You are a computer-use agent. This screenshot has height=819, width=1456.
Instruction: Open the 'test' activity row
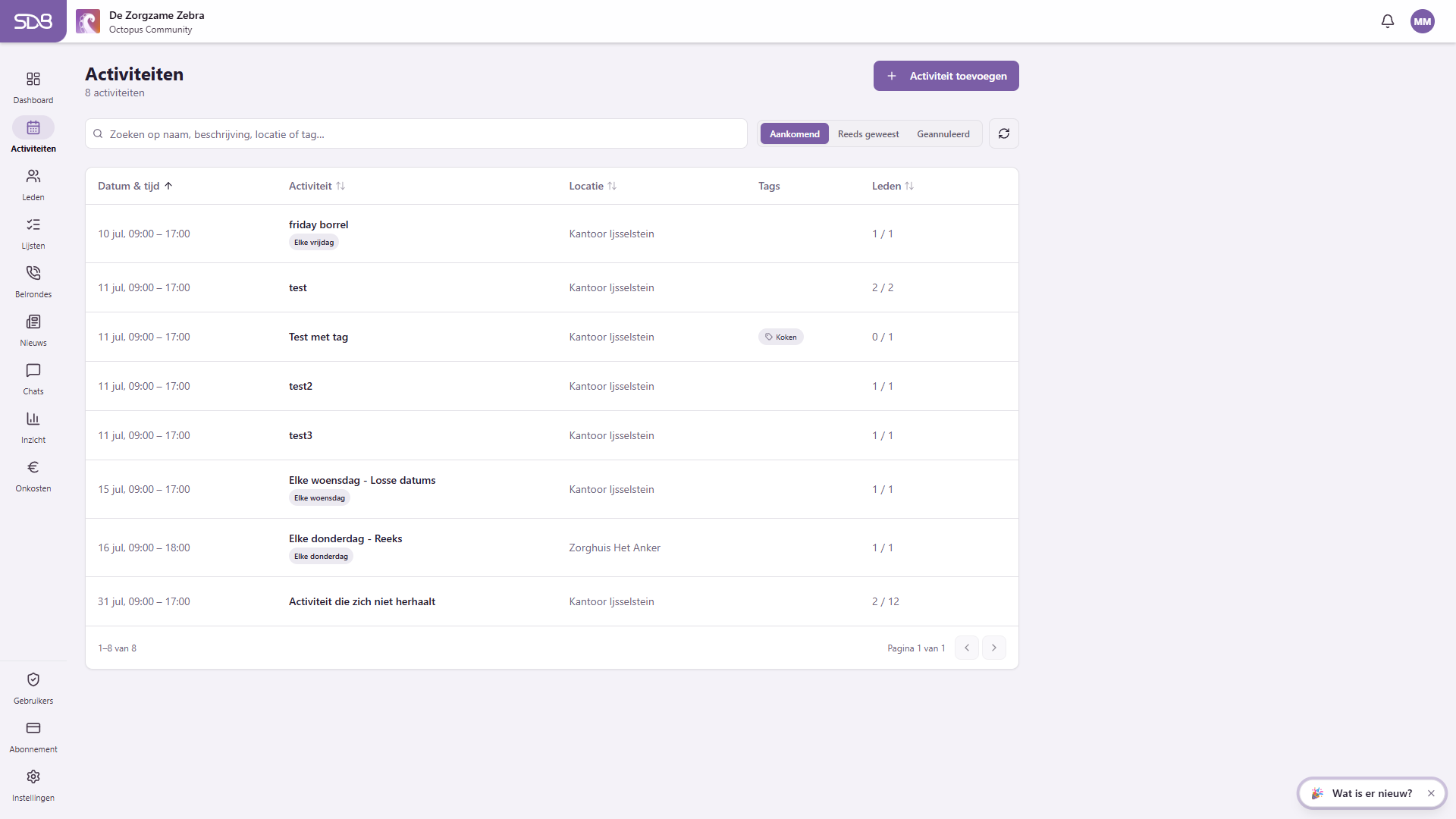[x=552, y=287]
